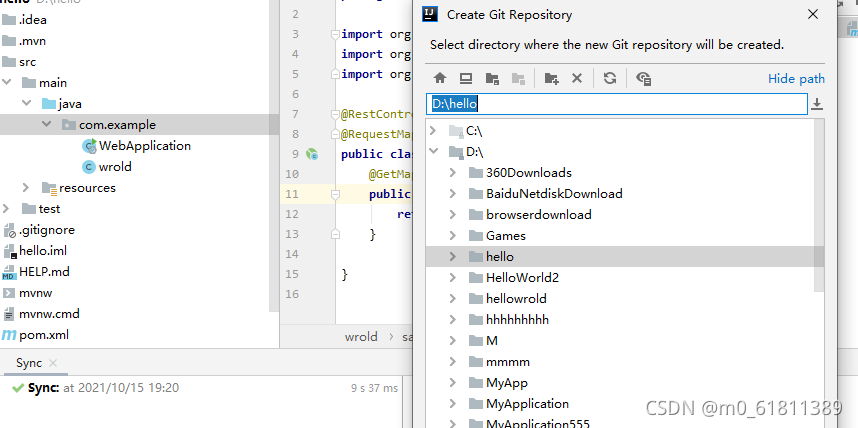Select the Games folder

click(497, 235)
